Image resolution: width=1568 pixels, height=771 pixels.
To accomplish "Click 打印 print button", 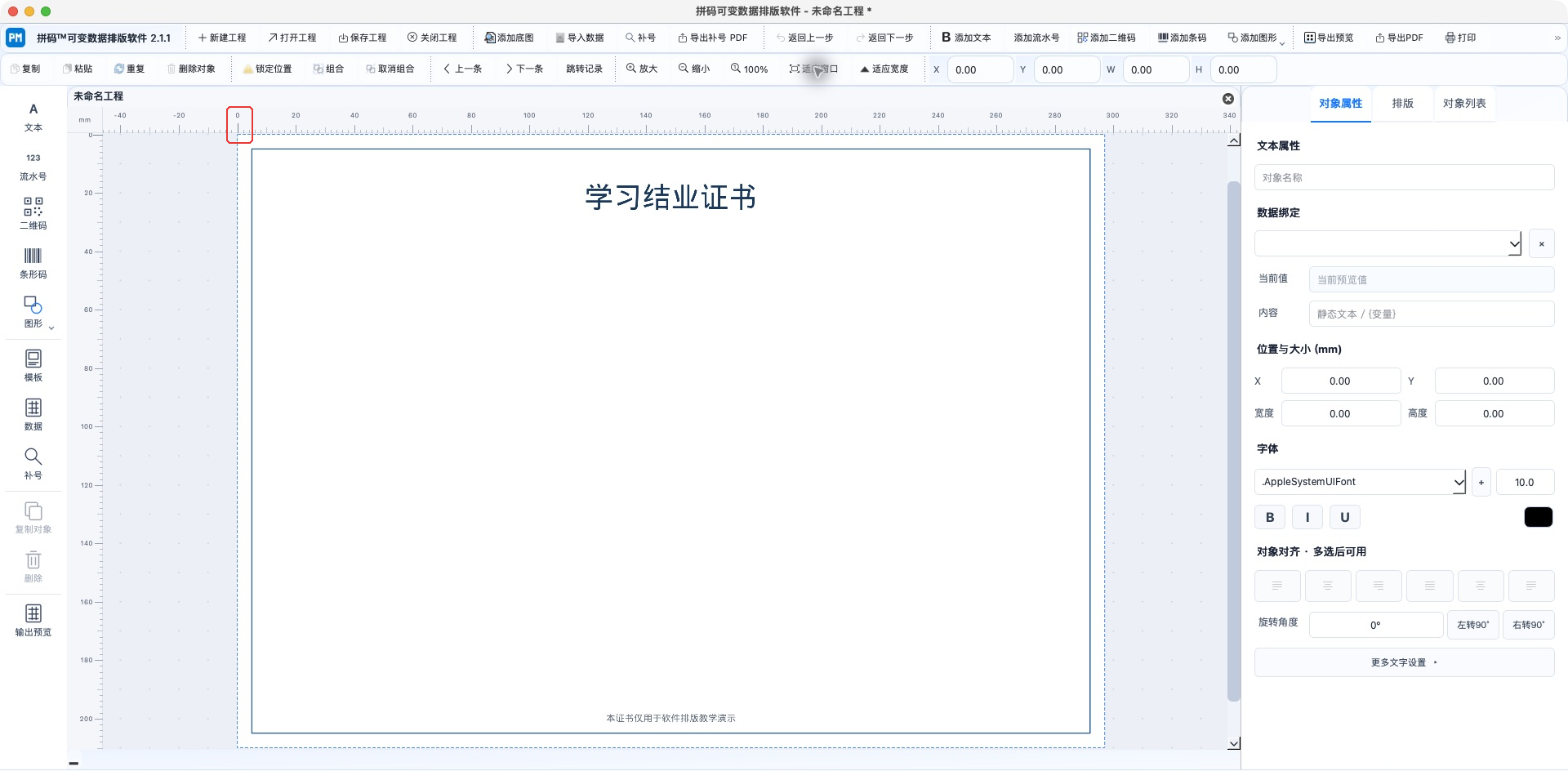I will pos(1460,38).
